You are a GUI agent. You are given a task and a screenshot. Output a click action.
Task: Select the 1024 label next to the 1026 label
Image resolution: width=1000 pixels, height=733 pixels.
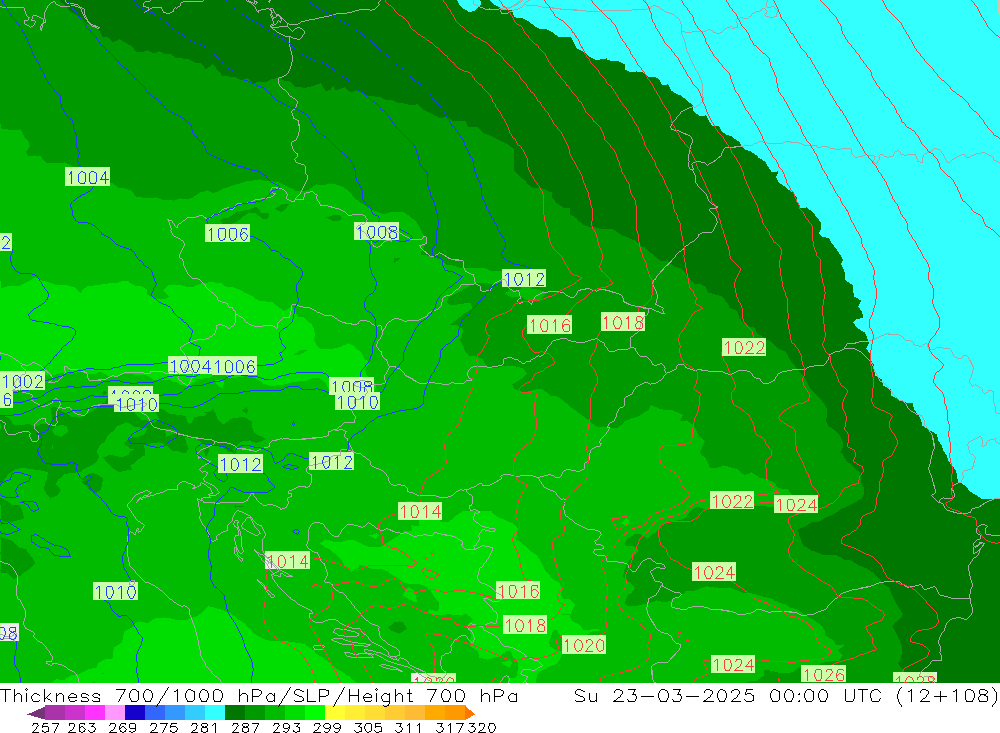[x=733, y=665]
